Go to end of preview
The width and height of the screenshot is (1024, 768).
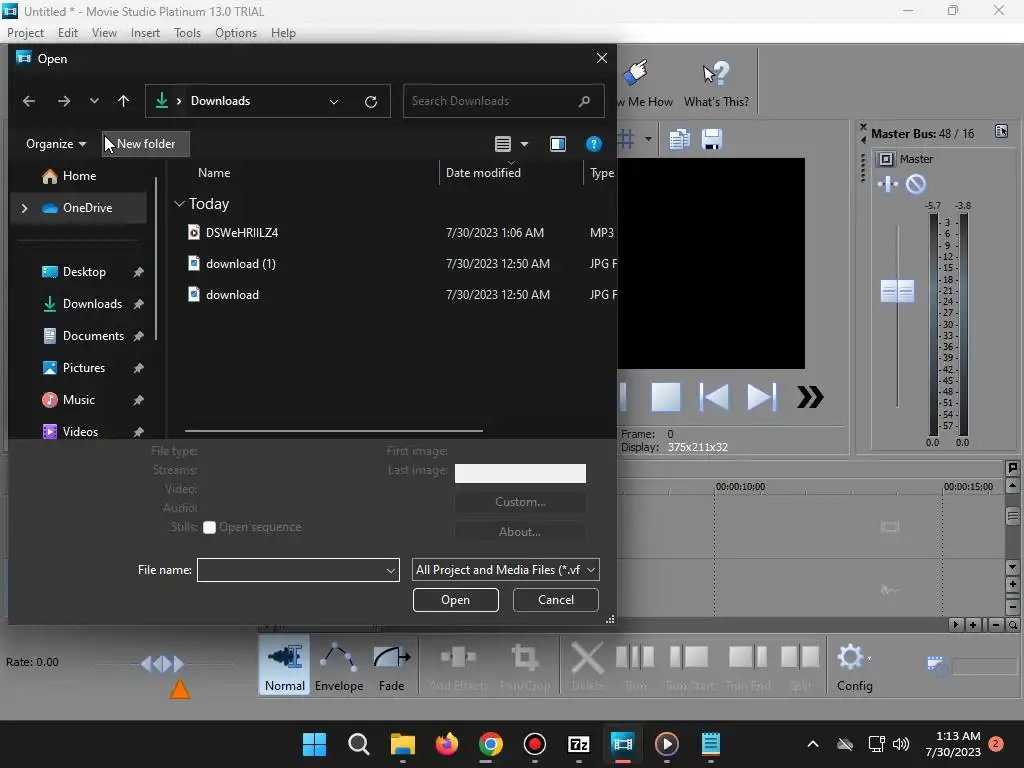point(761,397)
